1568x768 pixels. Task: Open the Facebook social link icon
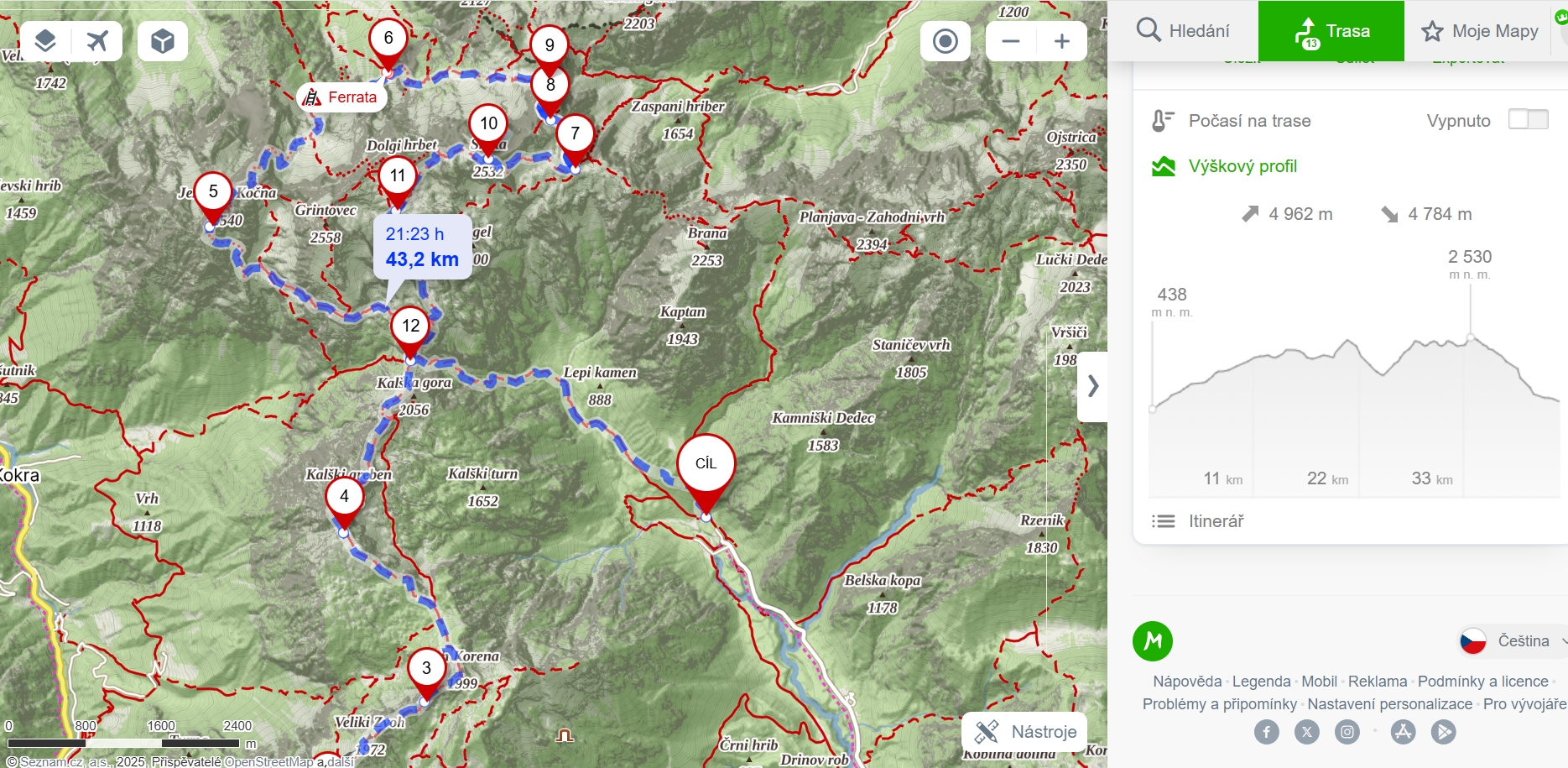(1266, 732)
